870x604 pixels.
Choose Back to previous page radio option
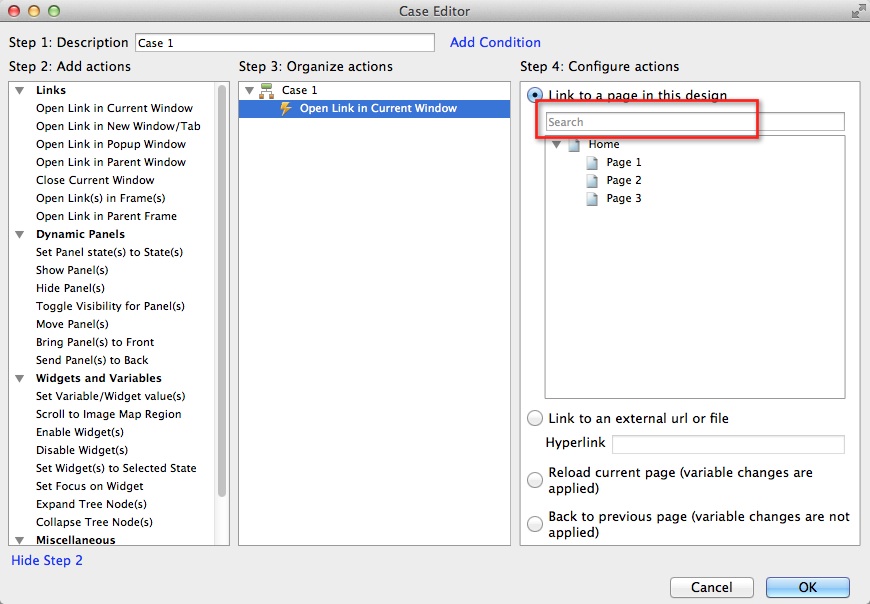click(x=535, y=524)
